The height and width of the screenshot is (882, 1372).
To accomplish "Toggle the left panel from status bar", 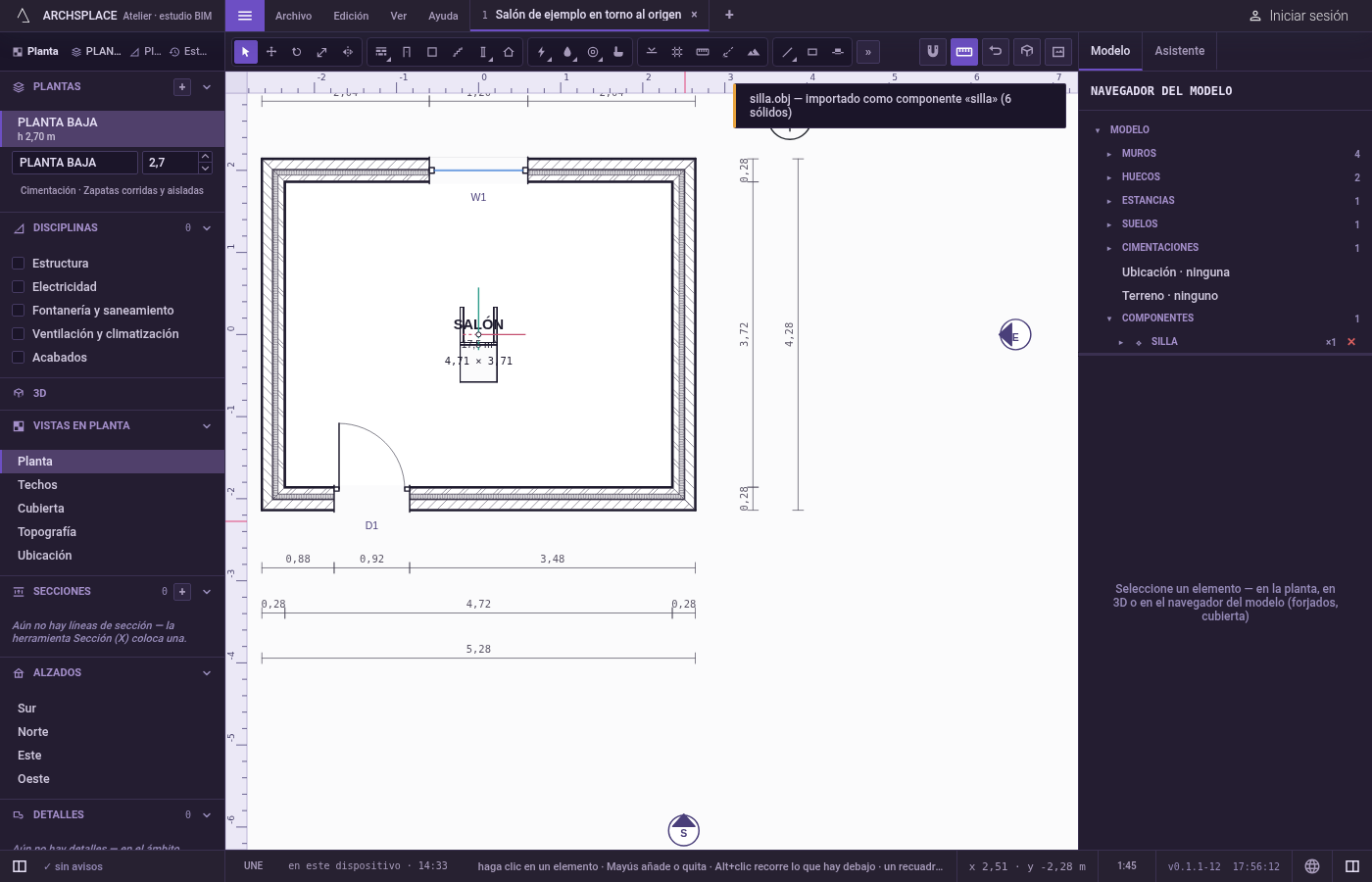I will [x=20, y=866].
